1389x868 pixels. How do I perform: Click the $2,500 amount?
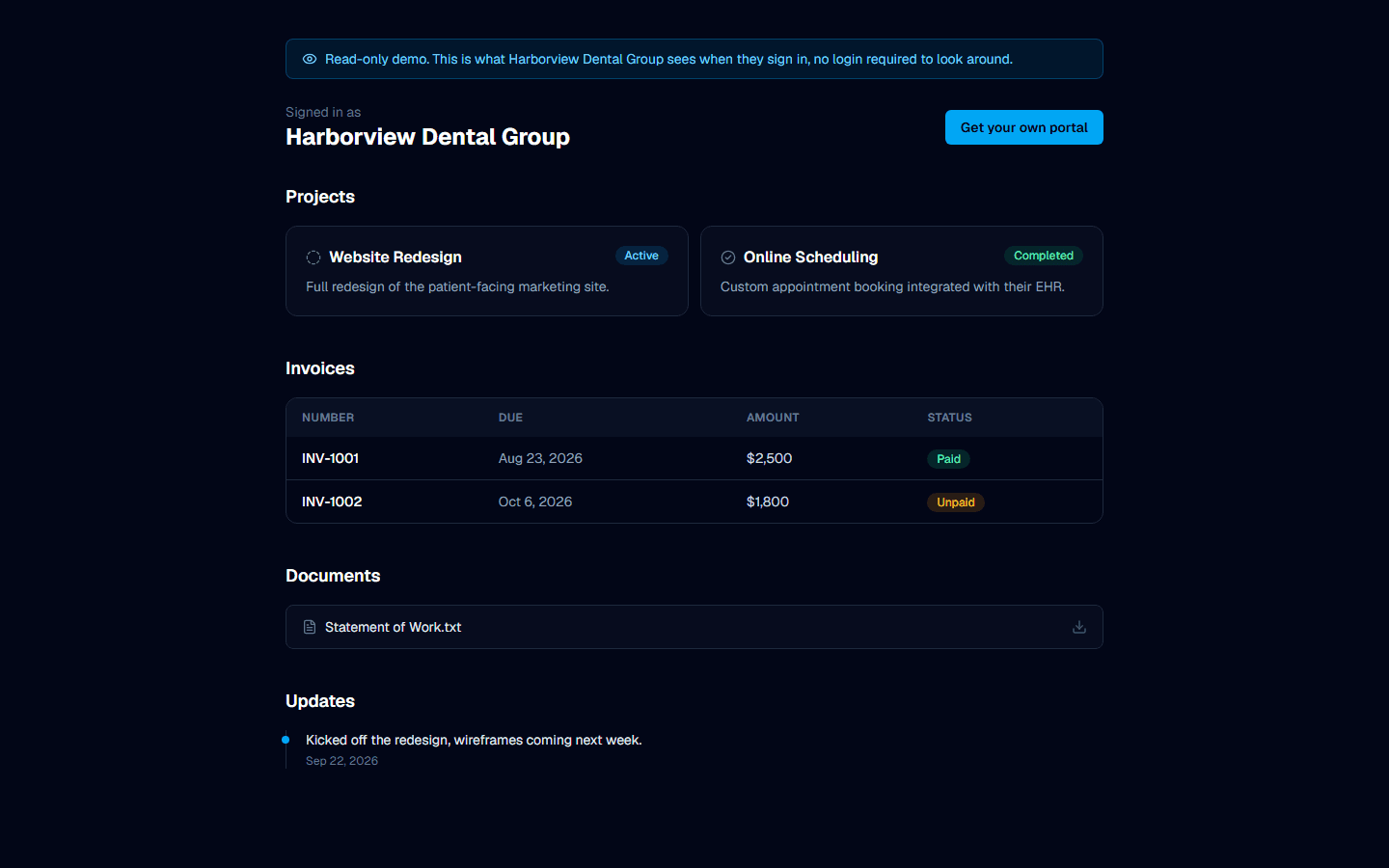(769, 458)
